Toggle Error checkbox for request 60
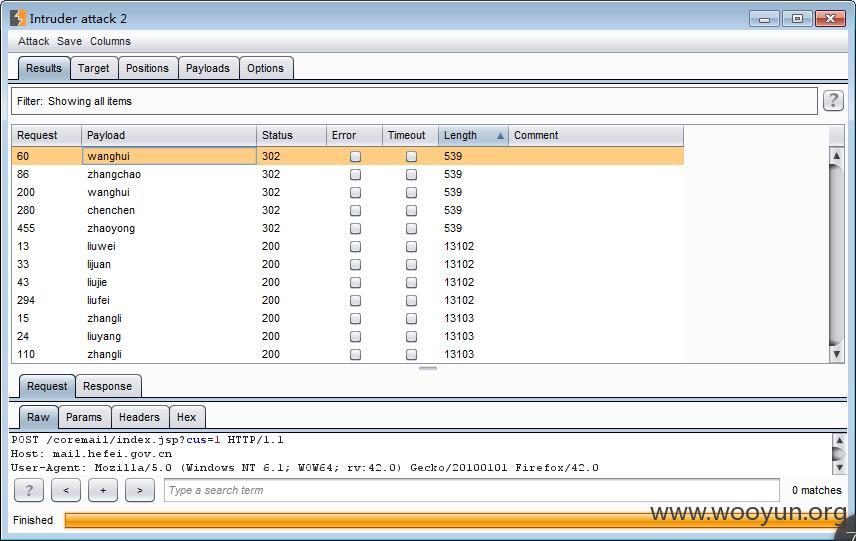 tap(355, 157)
